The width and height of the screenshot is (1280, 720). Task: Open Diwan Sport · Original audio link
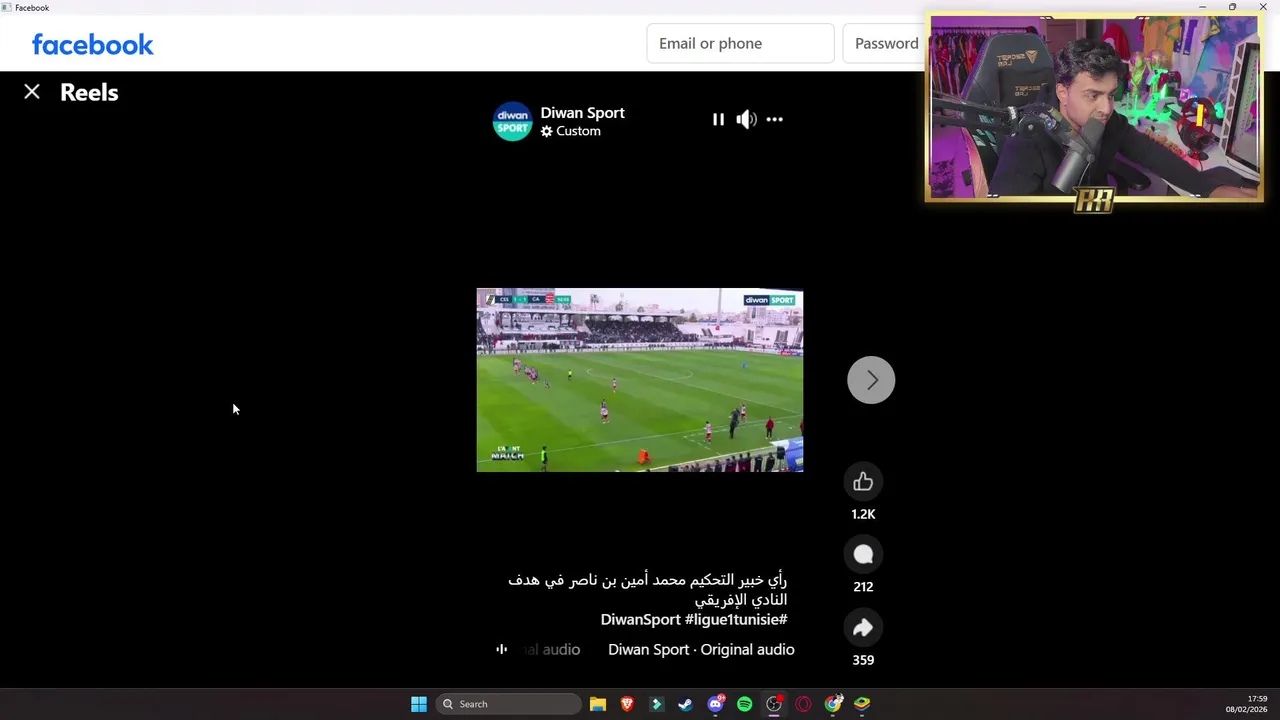[x=701, y=650]
